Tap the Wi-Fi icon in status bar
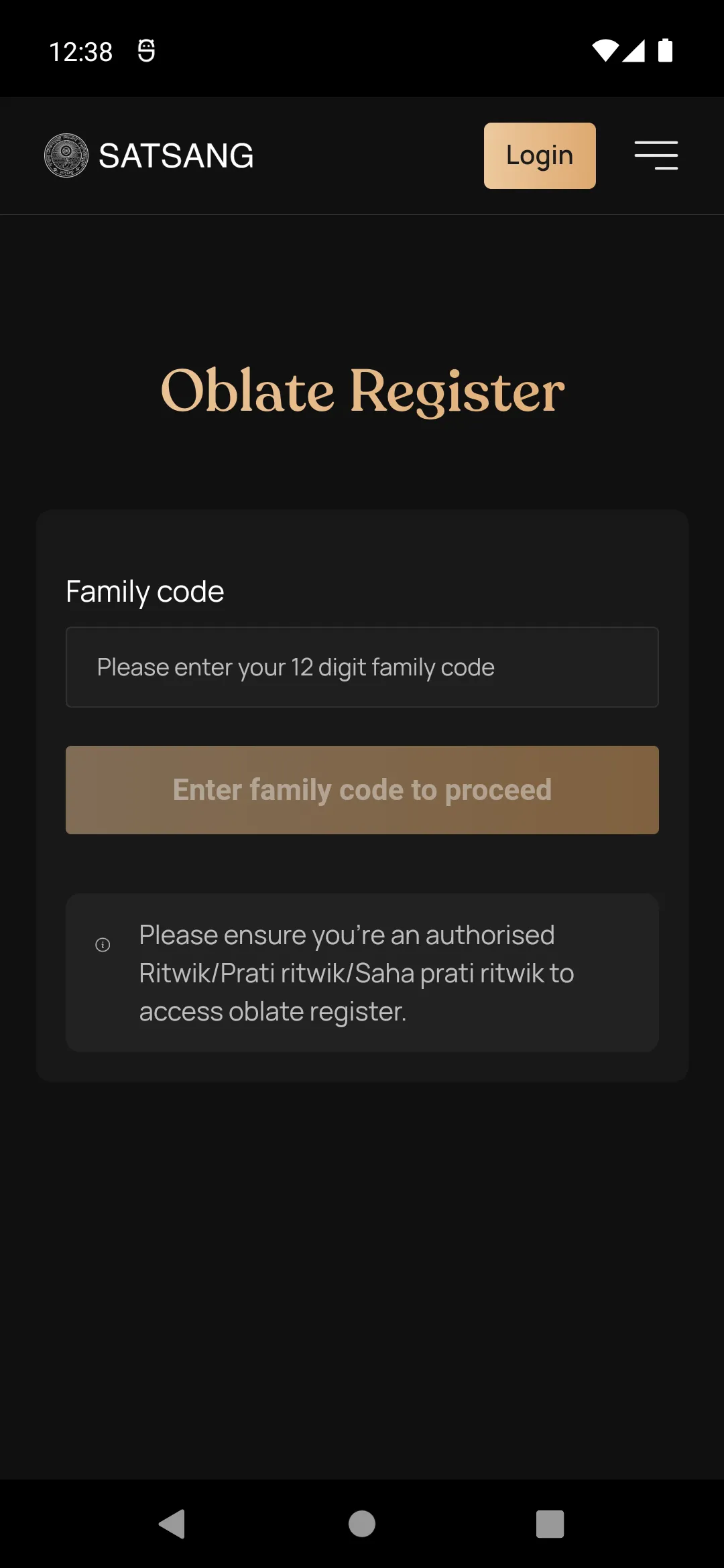The width and height of the screenshot is (724, 1568). (x=605, y=50)
